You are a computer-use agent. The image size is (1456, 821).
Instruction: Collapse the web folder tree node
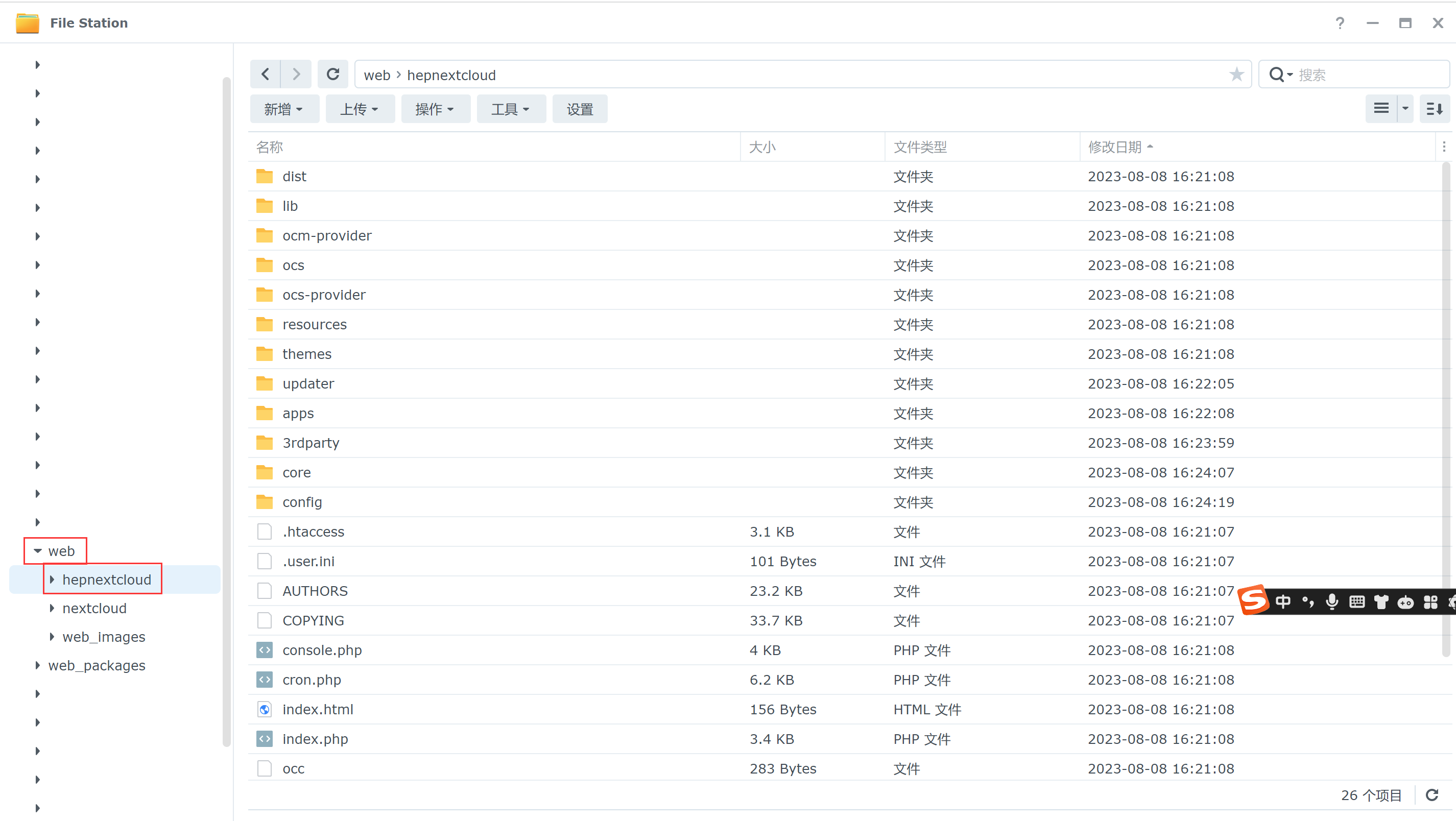tap(38, 551)
